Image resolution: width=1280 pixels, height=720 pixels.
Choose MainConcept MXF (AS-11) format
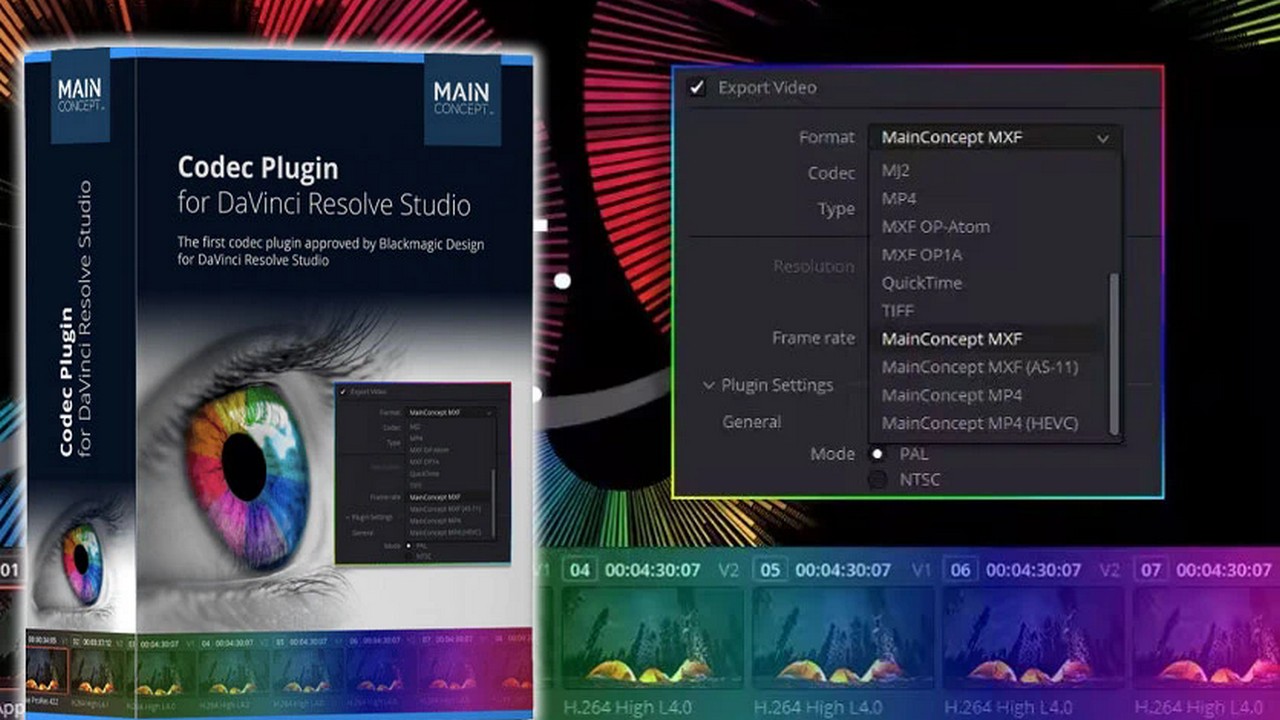coord(979,367)
